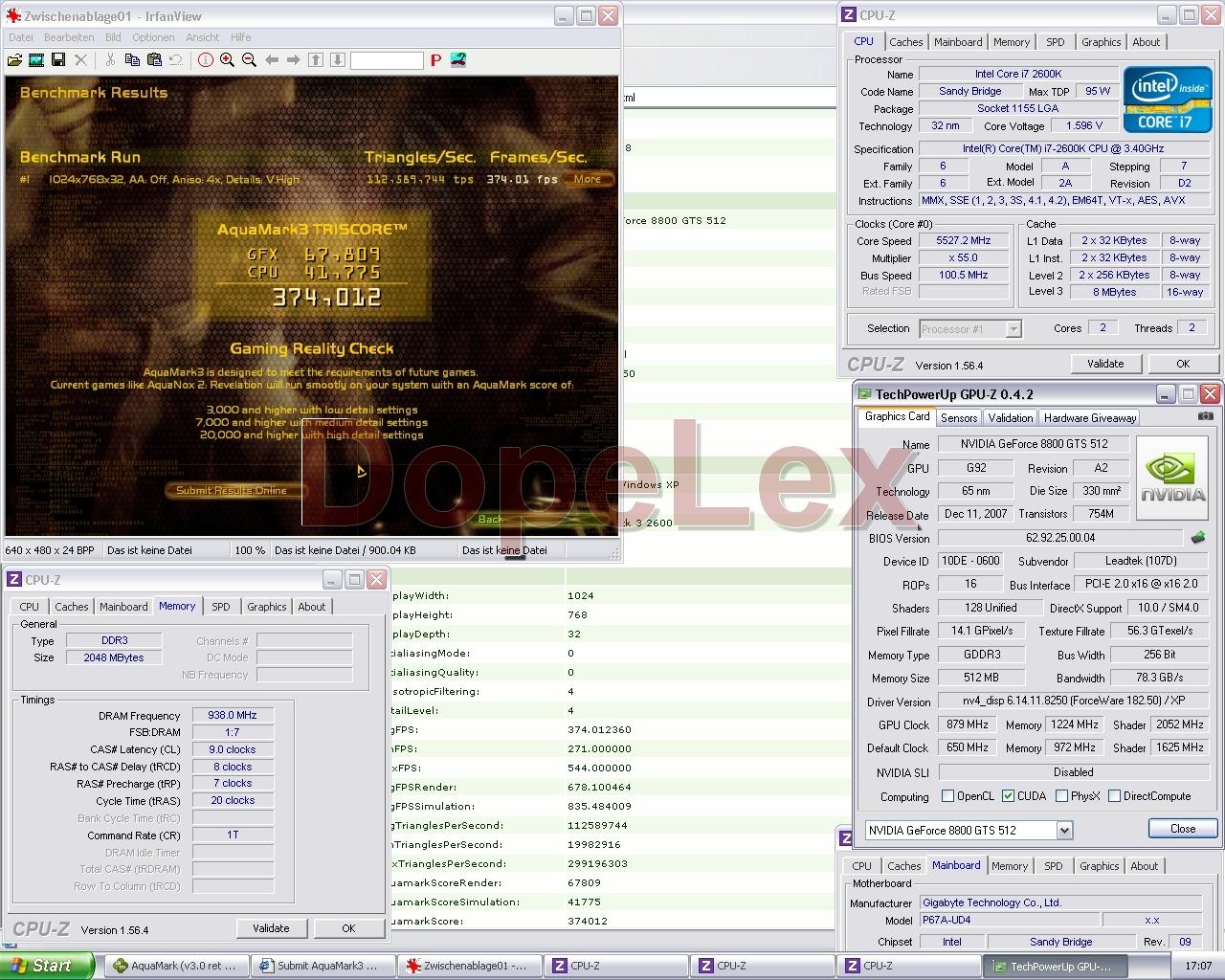The width and height of the screenshot is (1225, 980).
Task: Click the GPU Clock value 879 MHz
Action: [967, 724]
